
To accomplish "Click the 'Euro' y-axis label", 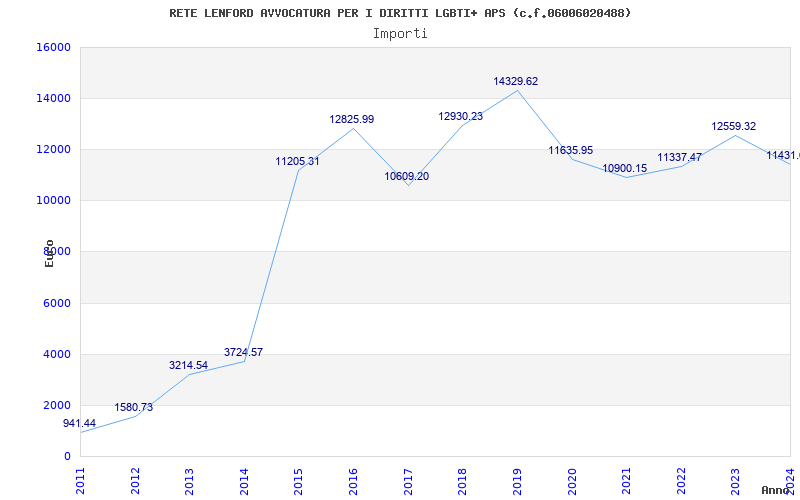I will coord(49,254).
